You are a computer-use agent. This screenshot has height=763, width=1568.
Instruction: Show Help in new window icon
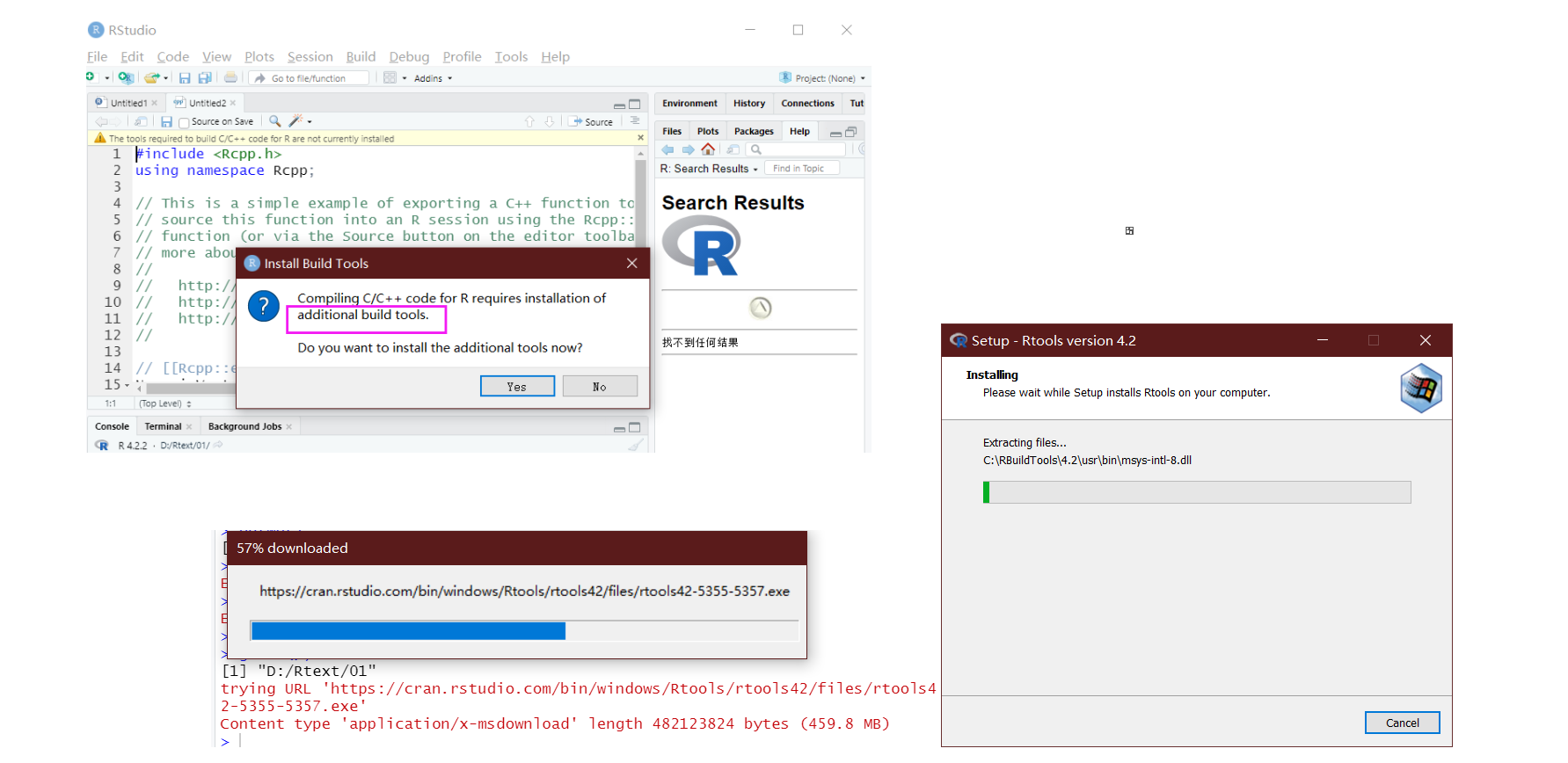pyautogui.click(x=733, y=149)
